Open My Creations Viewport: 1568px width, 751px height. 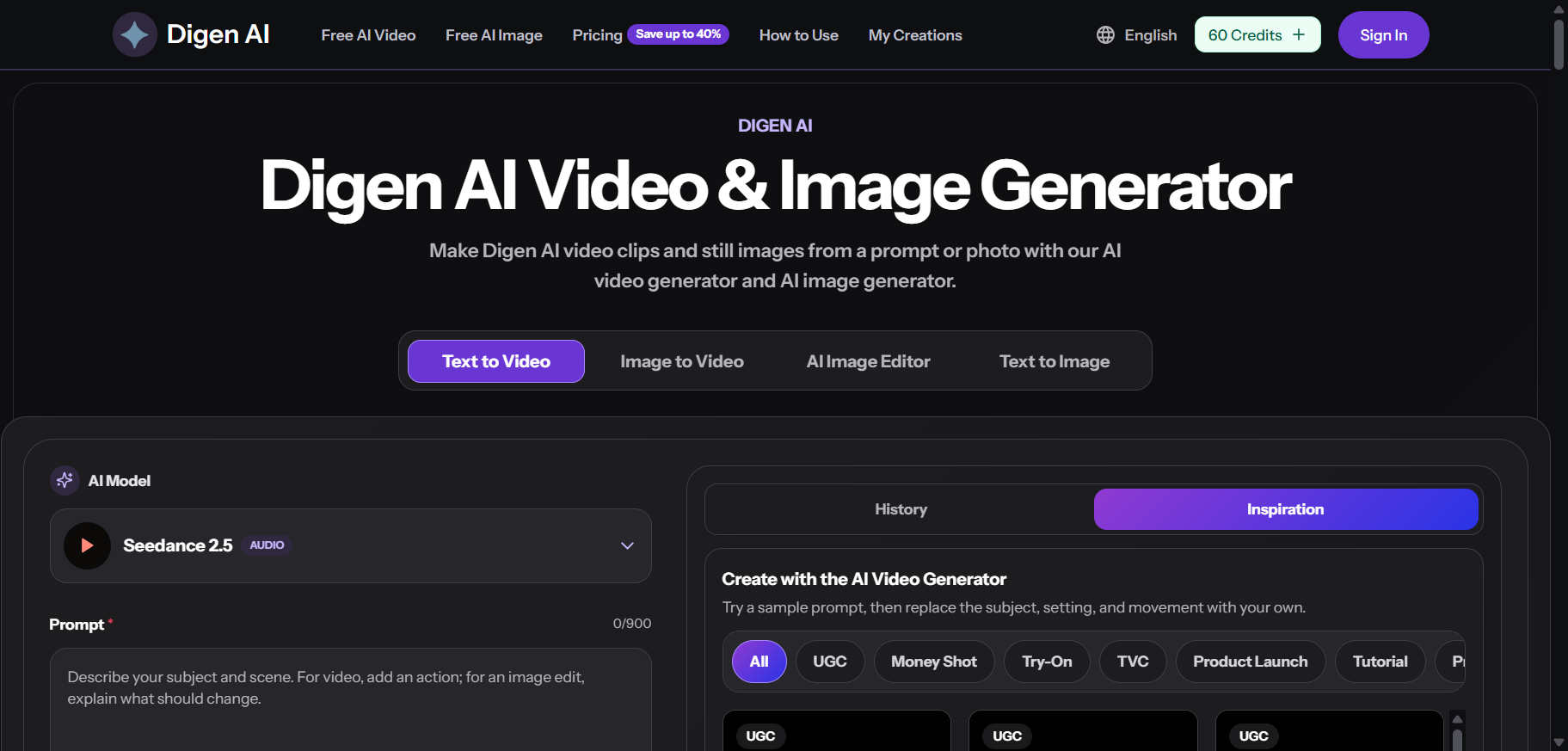coord(915,35)
